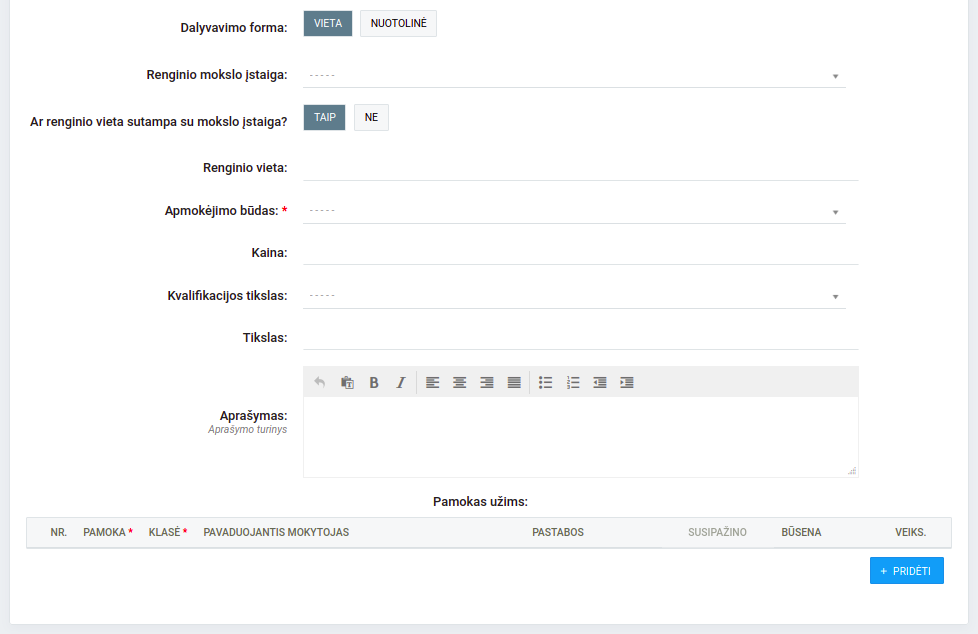This screenshot has width=978, height=634.
Task: Center align the description text
Action: click(460, 382)
